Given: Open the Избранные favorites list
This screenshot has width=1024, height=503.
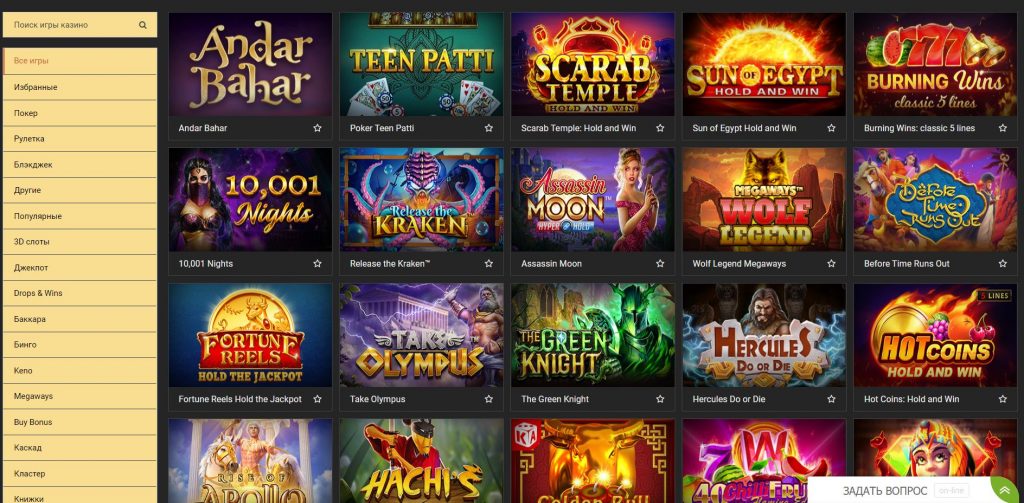Looking at the screenshot, I should coord(80,87).
